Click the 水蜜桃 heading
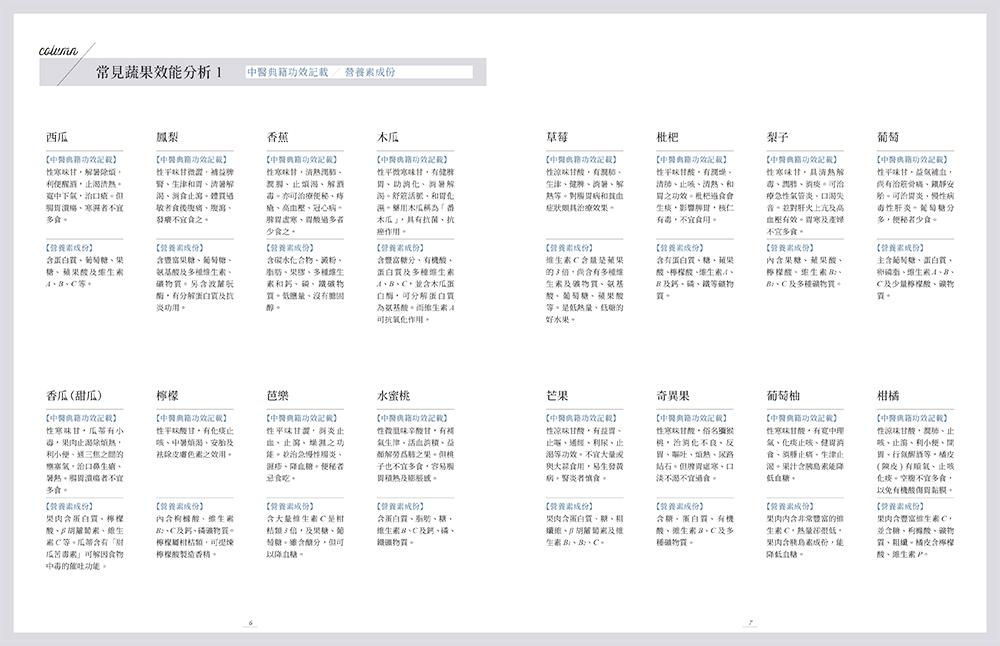This screenshot has width=1000, height=646. pos(393,396)
